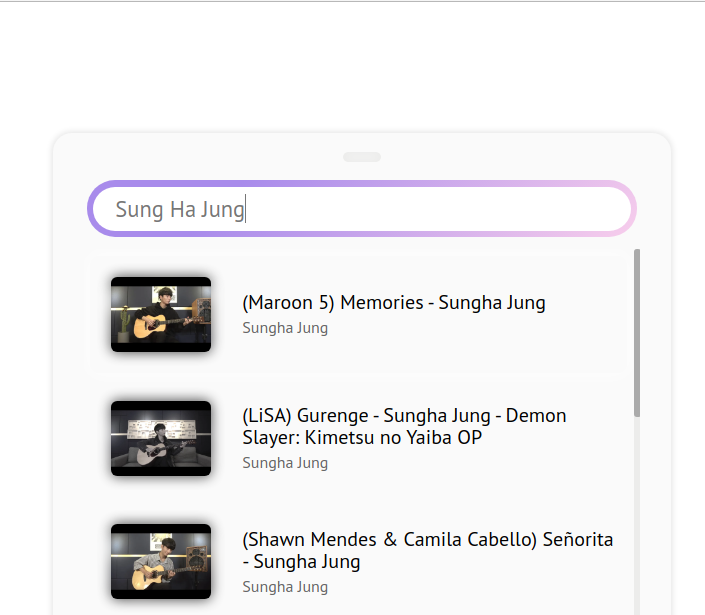Click Sungha Jung channel name under Gurenge
This screenshot has height=615, width=705.
click(x=285, y=463)
